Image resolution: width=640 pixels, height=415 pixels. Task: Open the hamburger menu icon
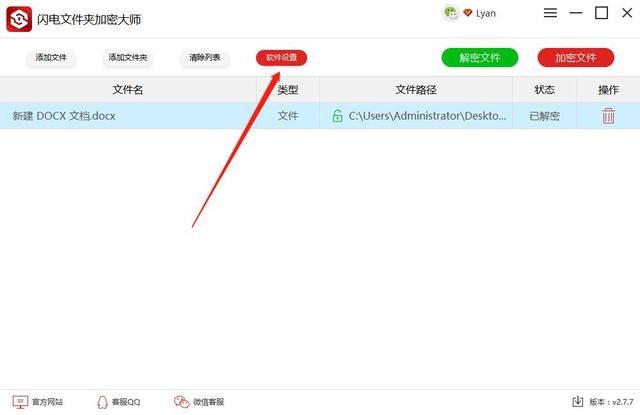pyautogui.click(x=550, y=13)
